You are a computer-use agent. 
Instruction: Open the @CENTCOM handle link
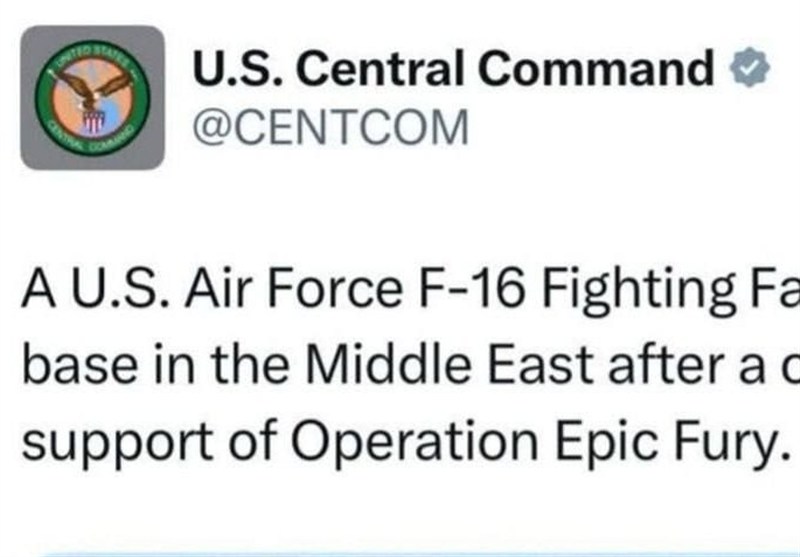(x=329, y=127)
